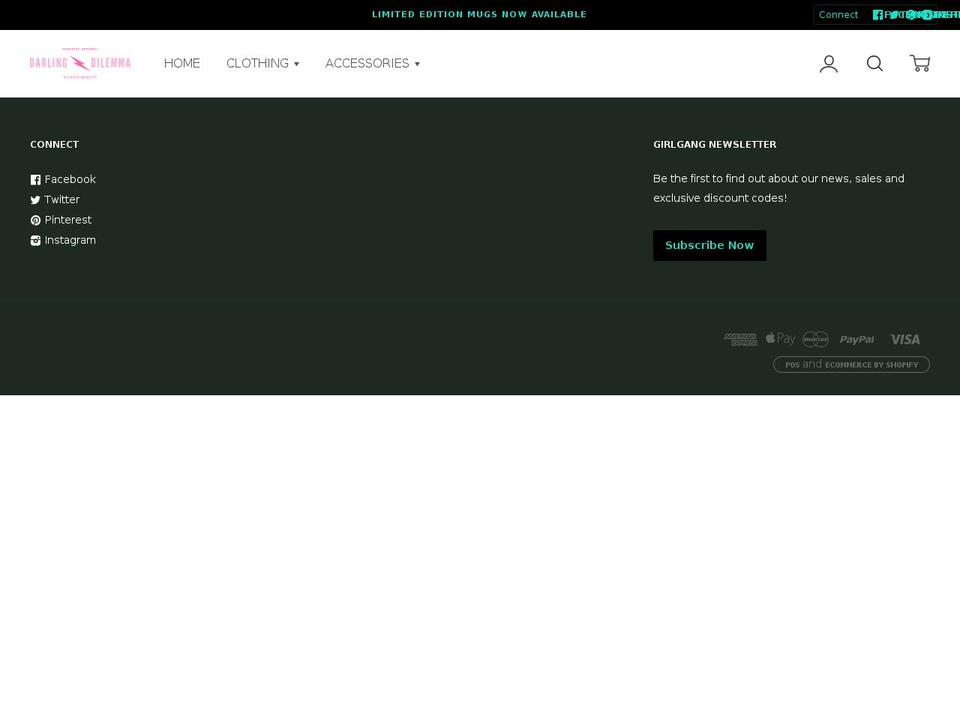Click the CONNECT footer heading
This screenshot has width=960, height=720.
(x=54, y=144)
